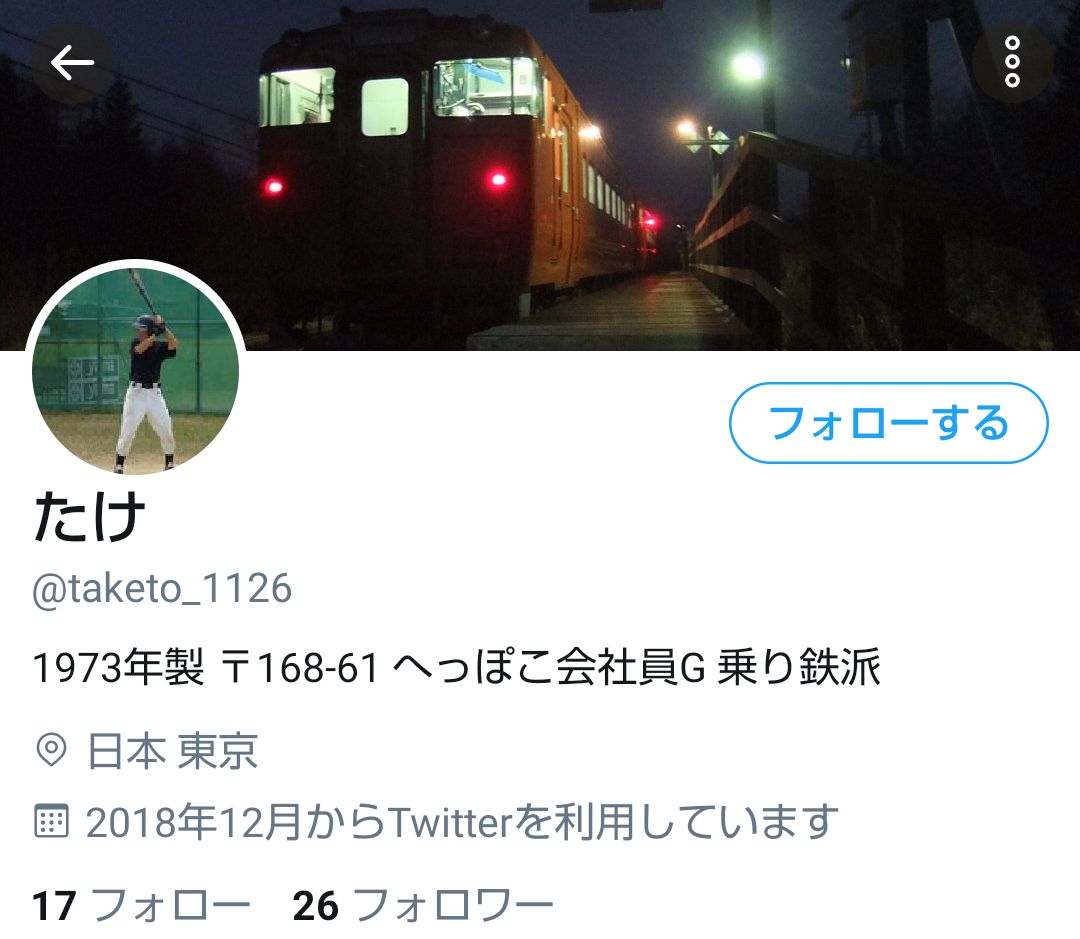1080x939 pixels.
Task: Open the round baseball profile picture
Action: pos(136,370)
